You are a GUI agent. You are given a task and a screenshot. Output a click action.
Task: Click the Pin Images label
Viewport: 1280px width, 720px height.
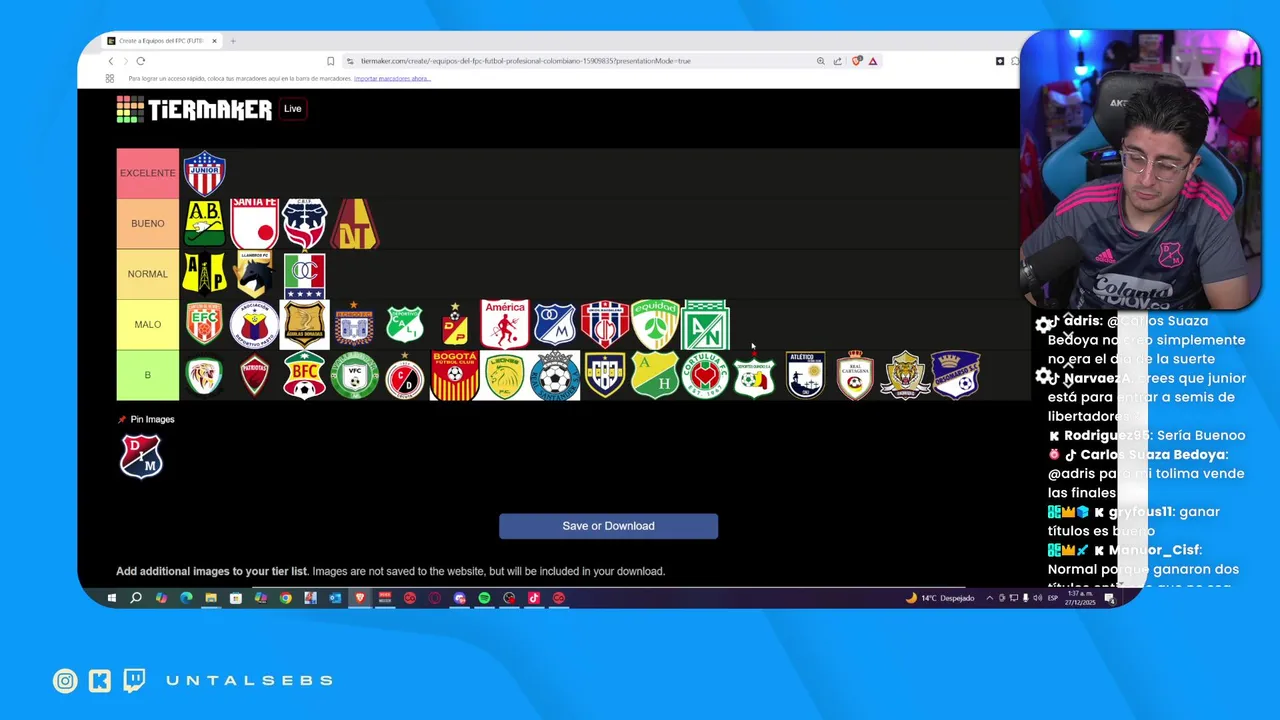coord(152,419)
